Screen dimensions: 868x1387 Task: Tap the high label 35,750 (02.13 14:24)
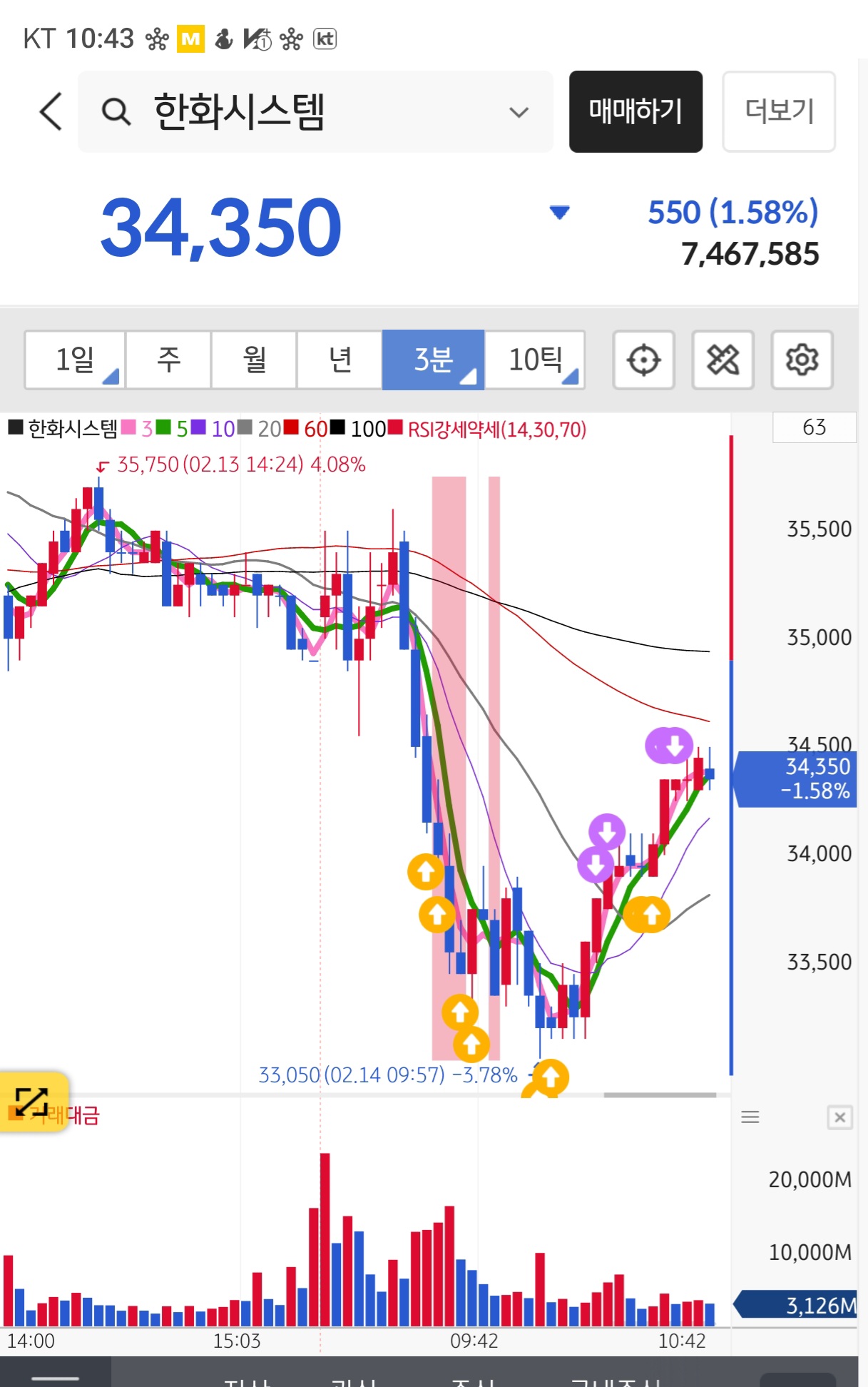[210, 464]
